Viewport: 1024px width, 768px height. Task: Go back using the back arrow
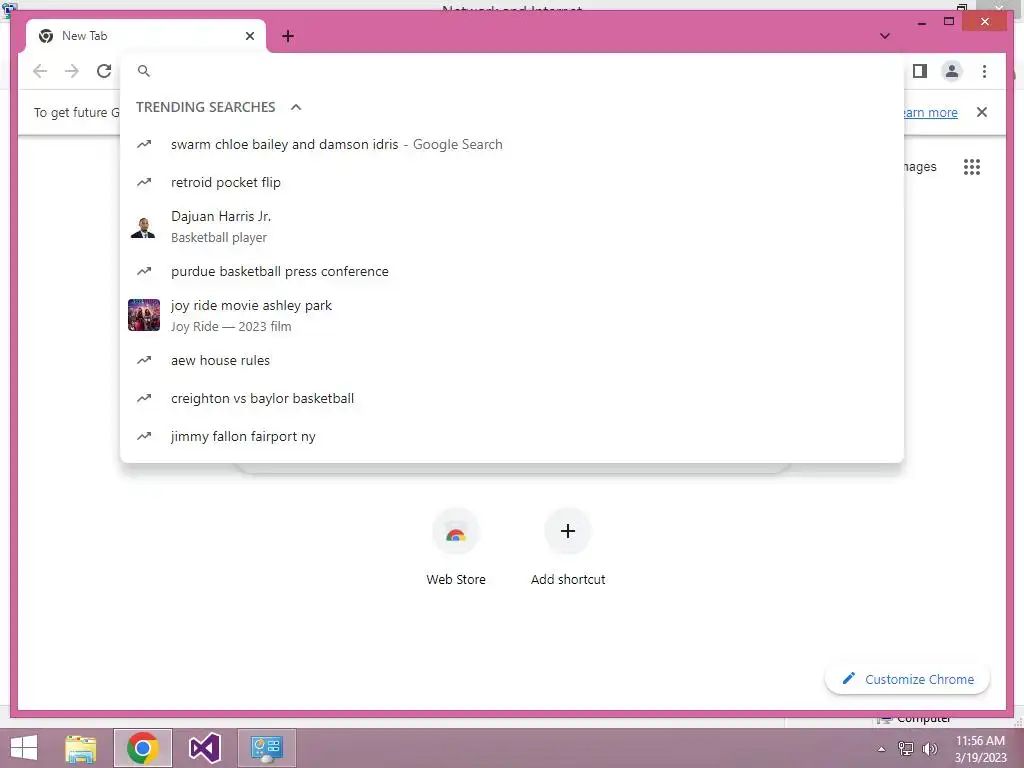click(x=40, y=71)
